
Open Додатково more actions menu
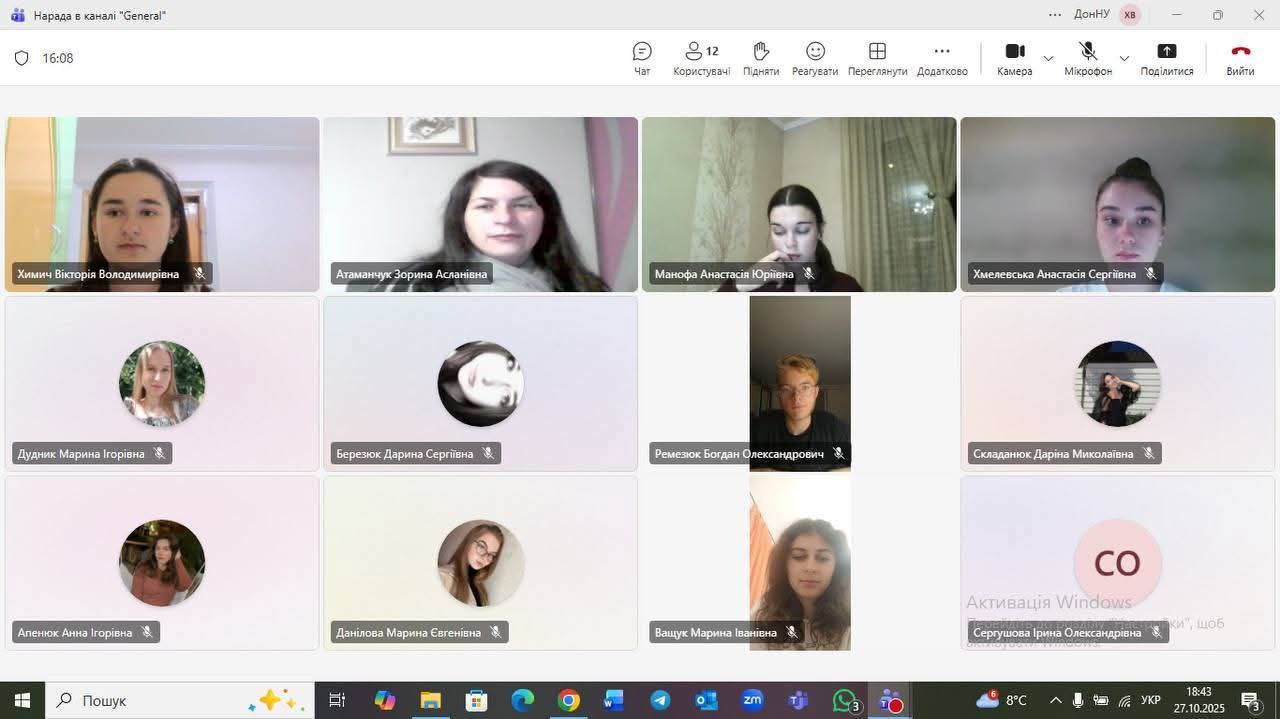pyautogui.click(x=942, y=58)
